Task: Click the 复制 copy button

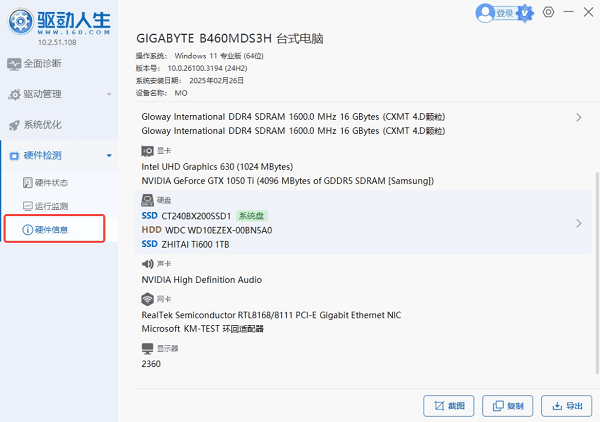Action: pyautogui.click(x=508, y=406)
